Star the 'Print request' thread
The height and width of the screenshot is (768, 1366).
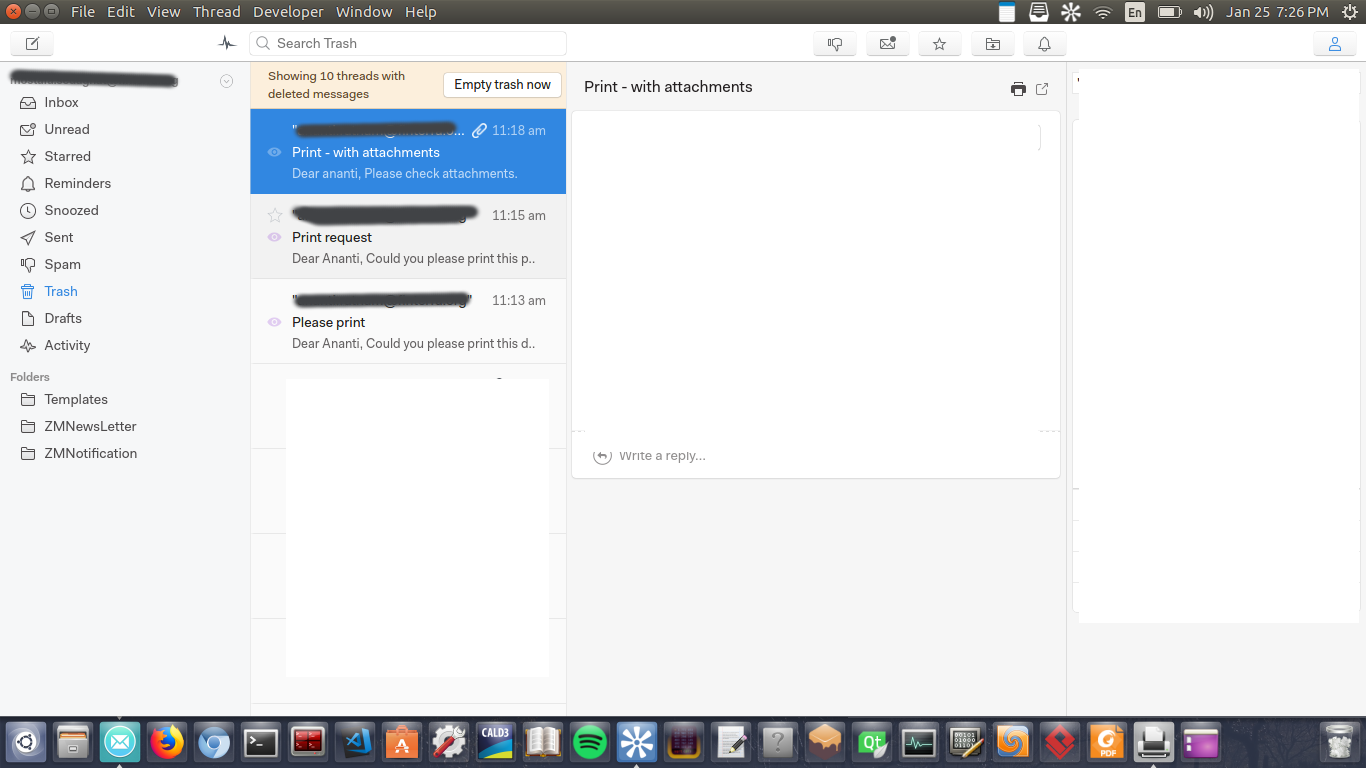[x=274, y=214]
